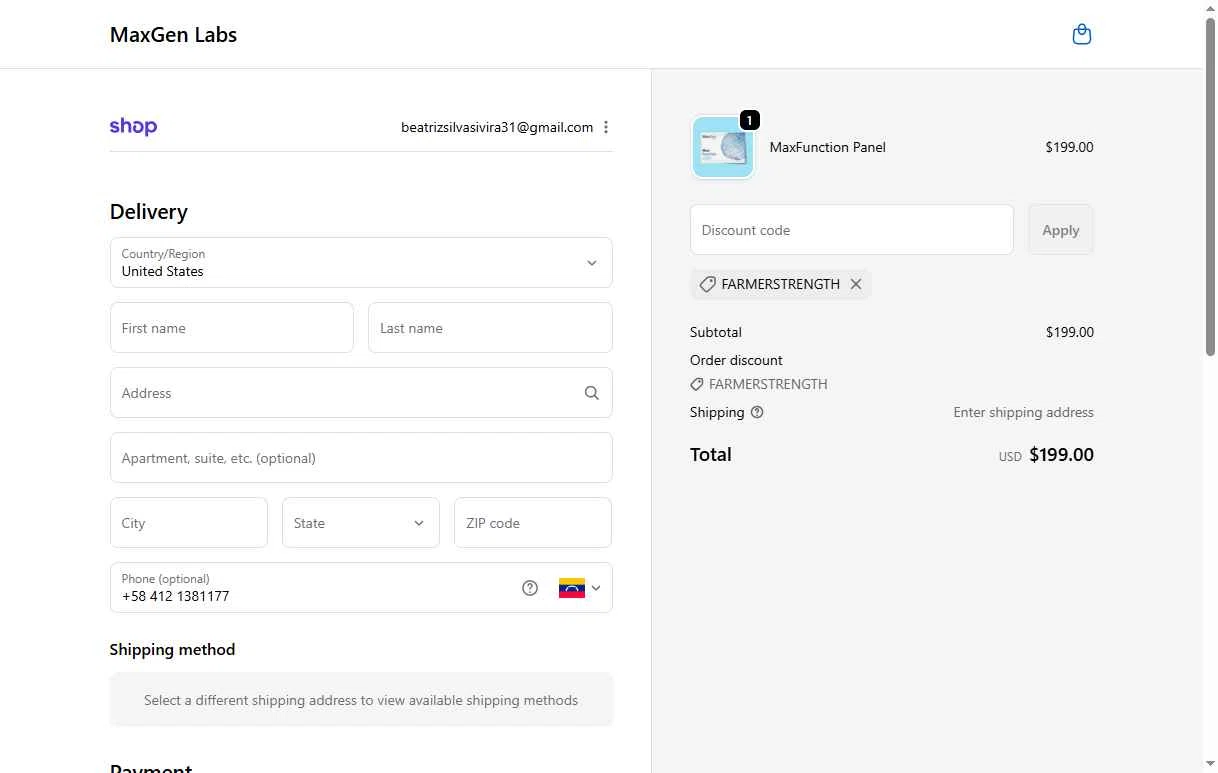Show shipping info help icon
Image resolution: width=1218 pixels, height=773 pixels.
tap(757, 412)
